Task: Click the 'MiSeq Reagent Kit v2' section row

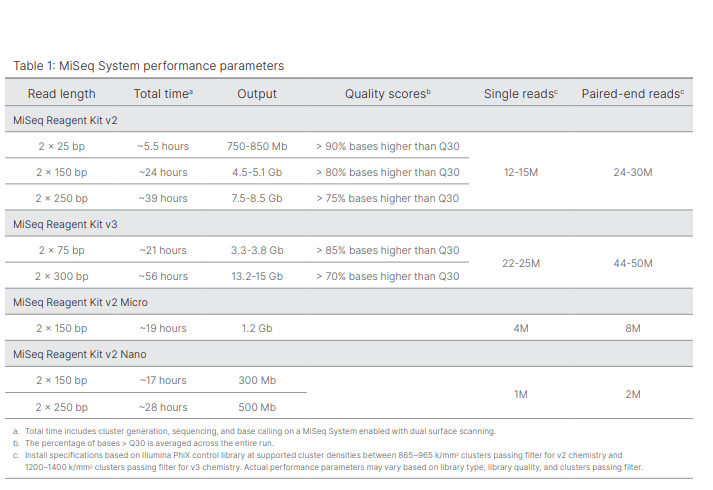Action: click(x=349, y=120)
